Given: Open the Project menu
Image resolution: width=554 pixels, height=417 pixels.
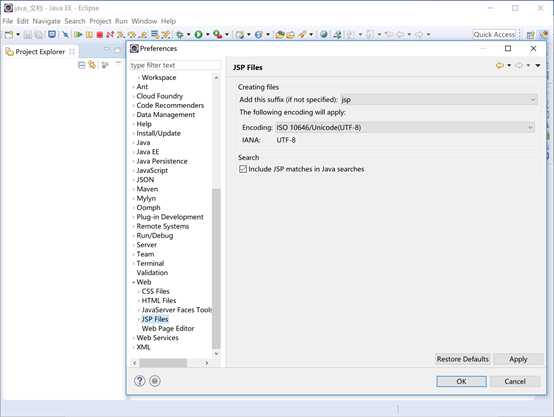Looking at the screenshot, I should 100,21.
